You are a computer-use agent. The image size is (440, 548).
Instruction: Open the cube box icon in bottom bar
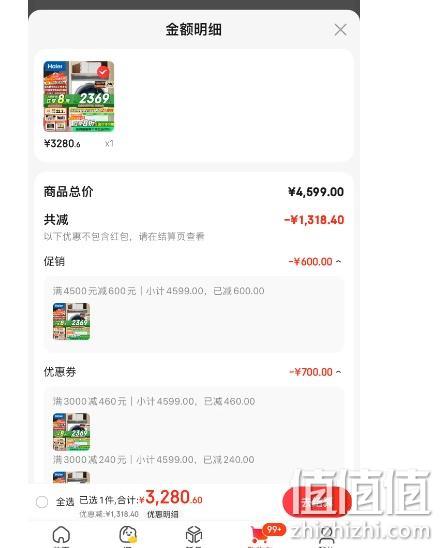coord(194,535)
